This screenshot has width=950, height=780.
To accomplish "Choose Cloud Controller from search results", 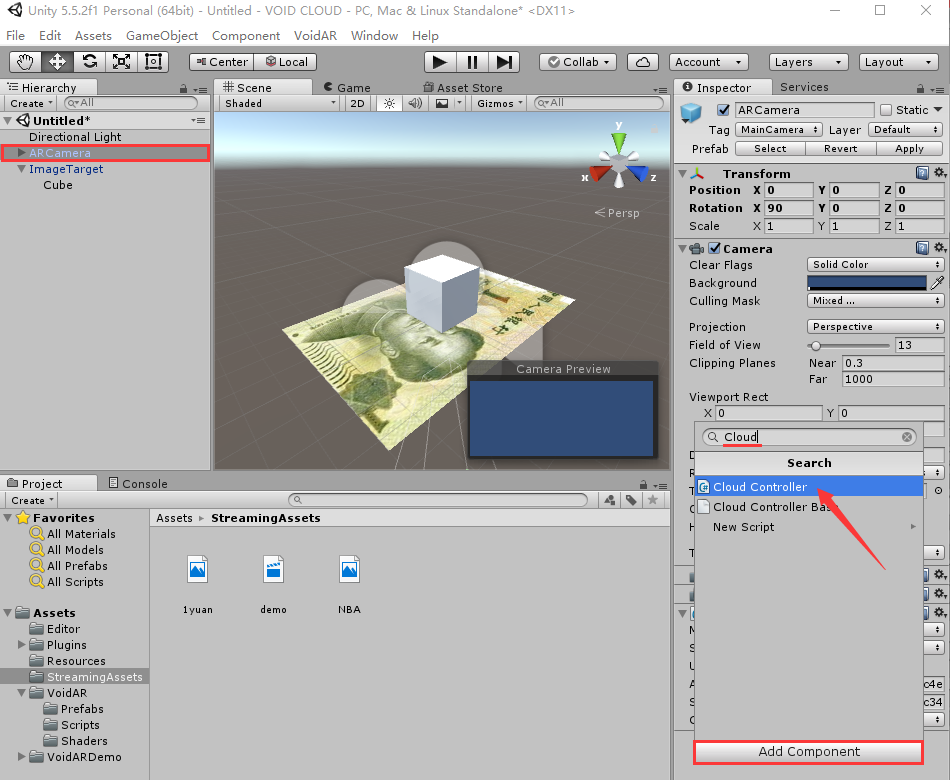I will (x=809, y=487).
